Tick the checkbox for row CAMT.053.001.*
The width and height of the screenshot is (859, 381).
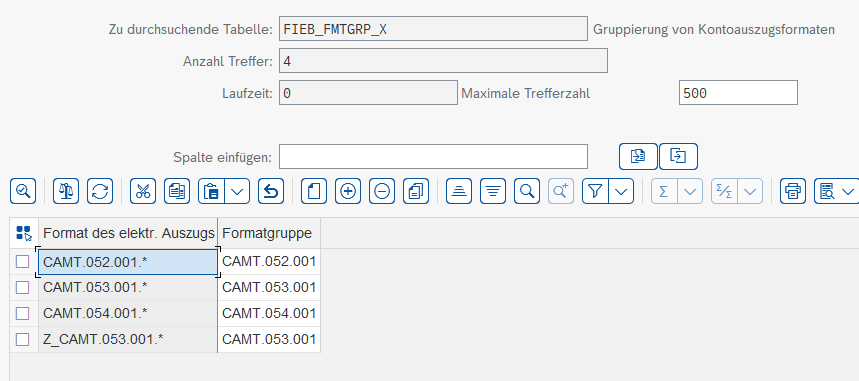click(22, 287)
